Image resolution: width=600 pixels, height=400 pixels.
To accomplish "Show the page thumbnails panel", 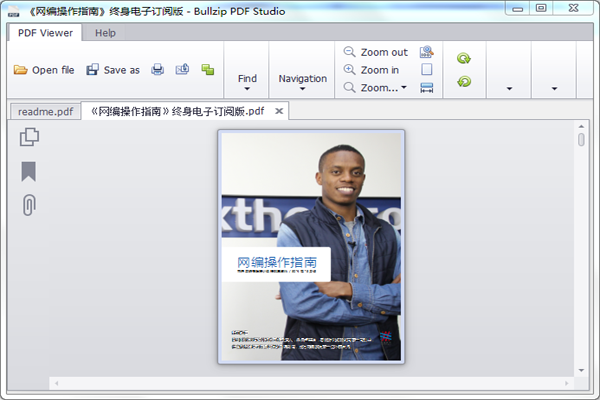I will [x=29, y=137].
